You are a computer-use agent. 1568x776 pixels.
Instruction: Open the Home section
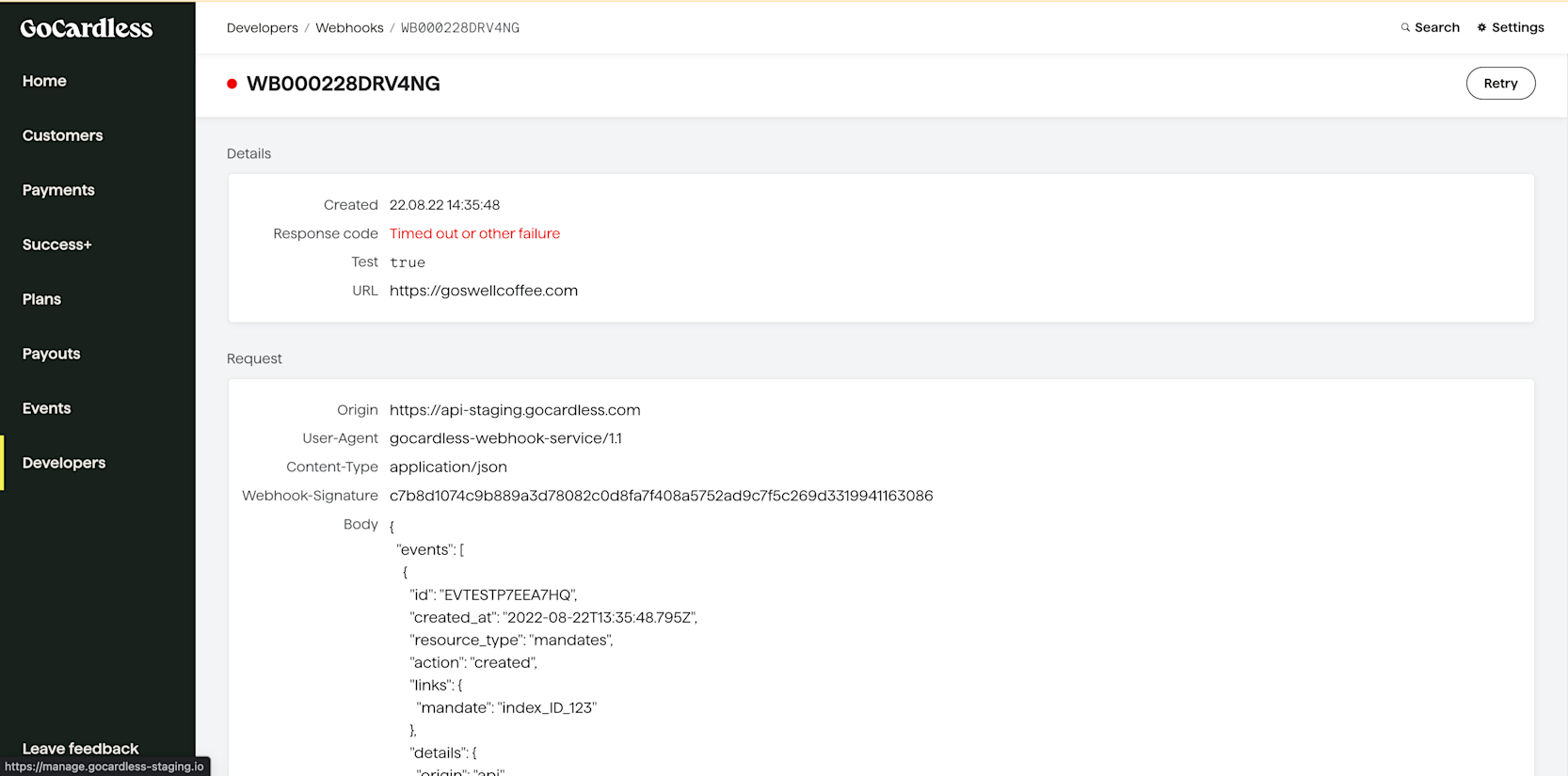44,81
